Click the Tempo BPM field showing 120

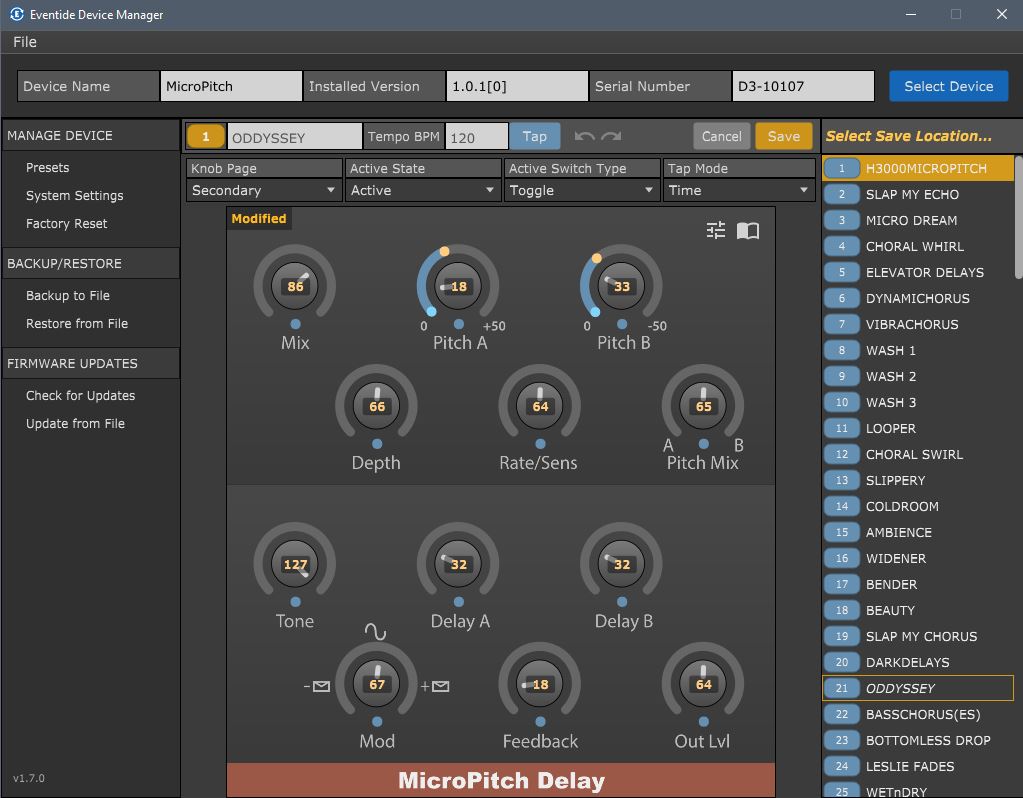(477, 137)
